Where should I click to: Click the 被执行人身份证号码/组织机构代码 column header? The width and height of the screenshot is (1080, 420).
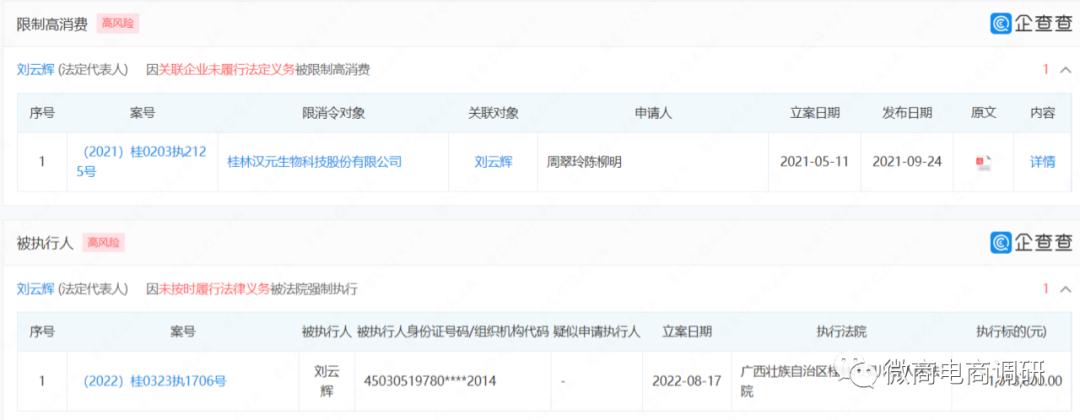tap(453, 332)
